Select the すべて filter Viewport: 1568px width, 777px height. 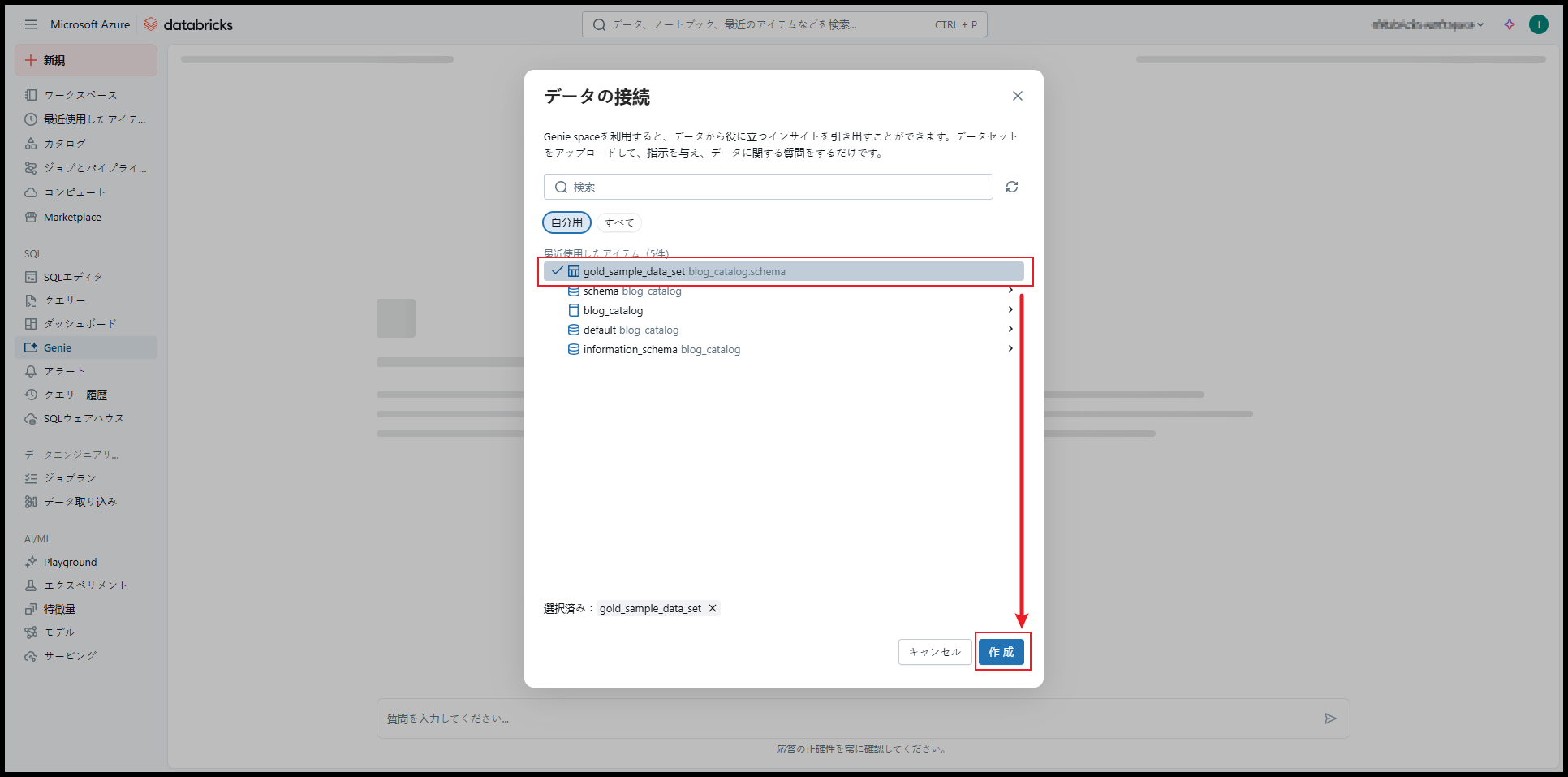click(619, 222)
